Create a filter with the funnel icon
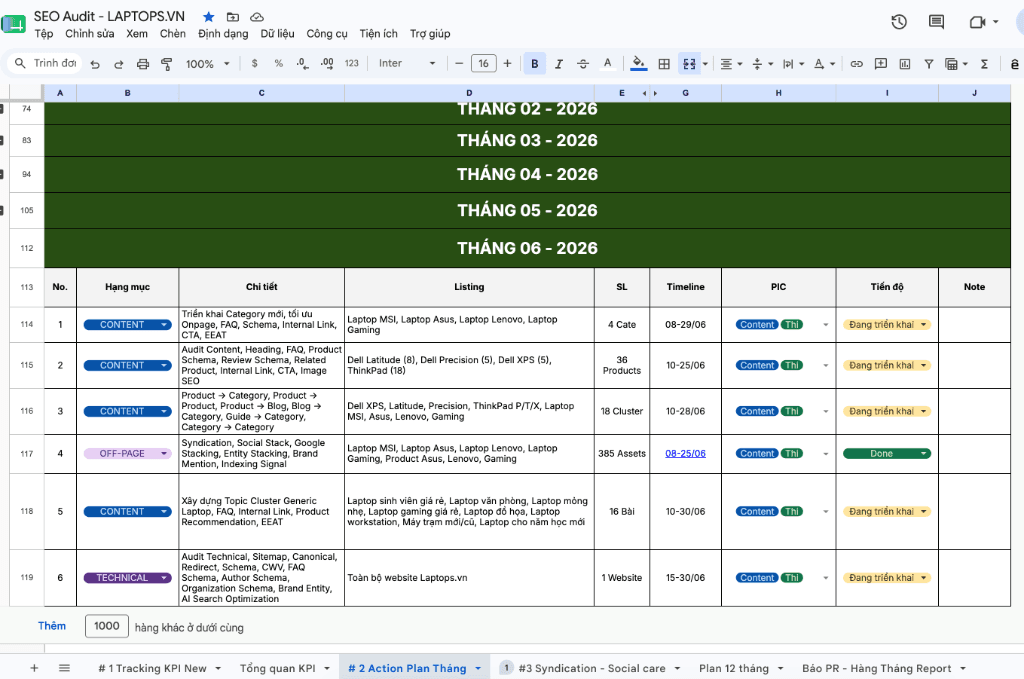This screenshot has height=679, width=1024. (x=929, y=63)
